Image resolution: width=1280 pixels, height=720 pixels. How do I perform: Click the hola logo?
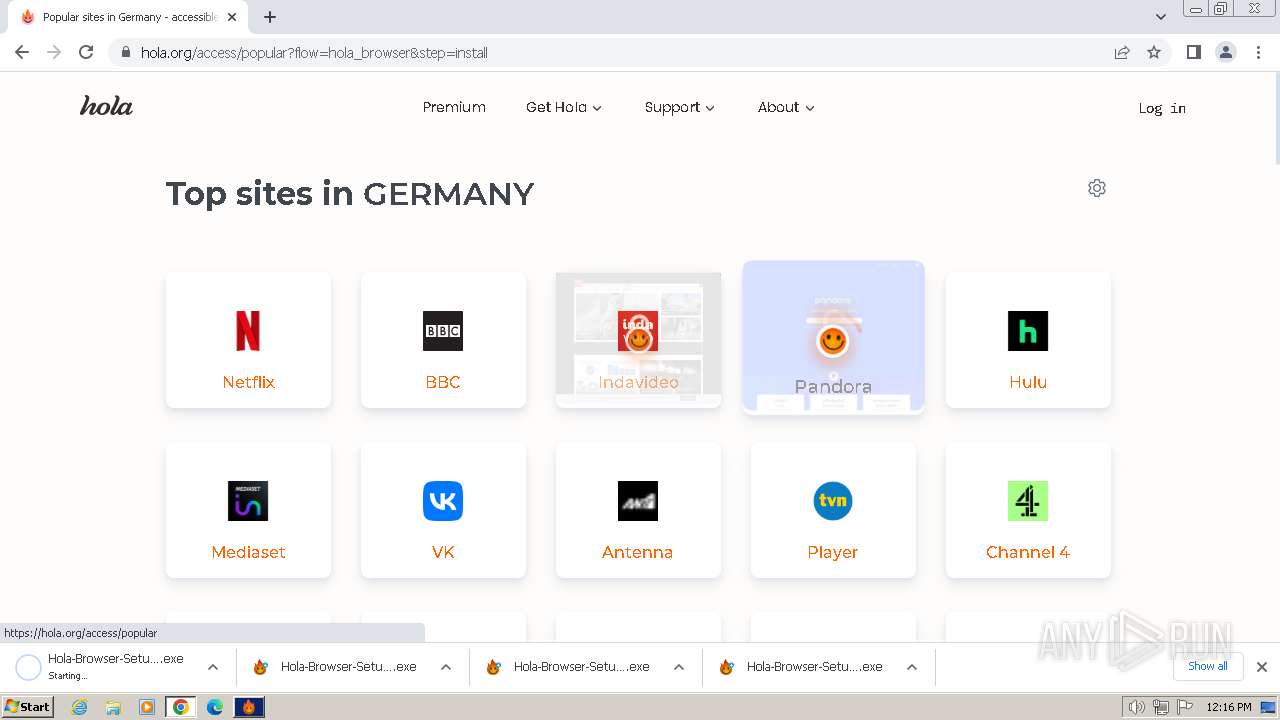point(106,106)
